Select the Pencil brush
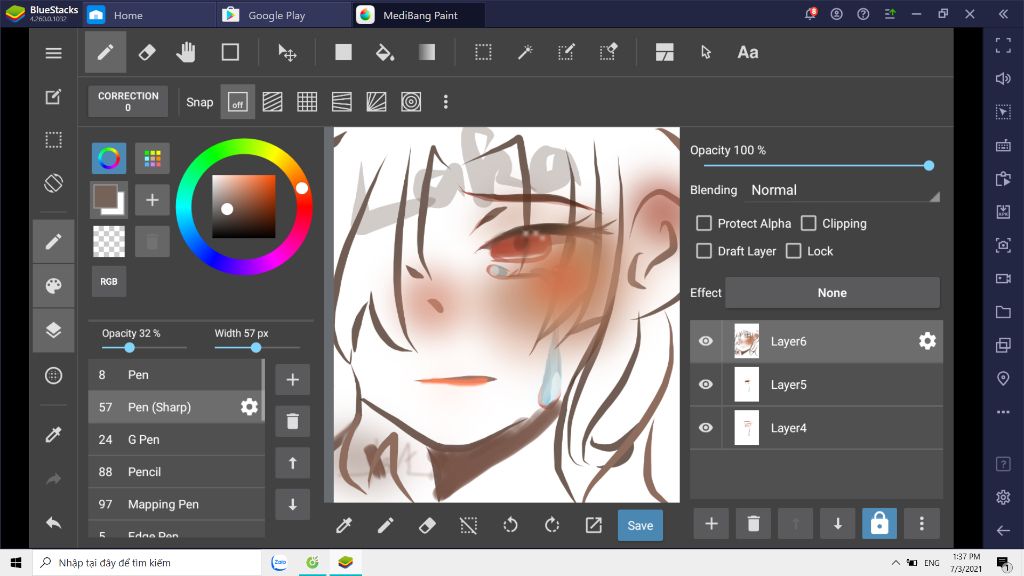The height and width of the screenshot is (576, 1024). [175, 472]
